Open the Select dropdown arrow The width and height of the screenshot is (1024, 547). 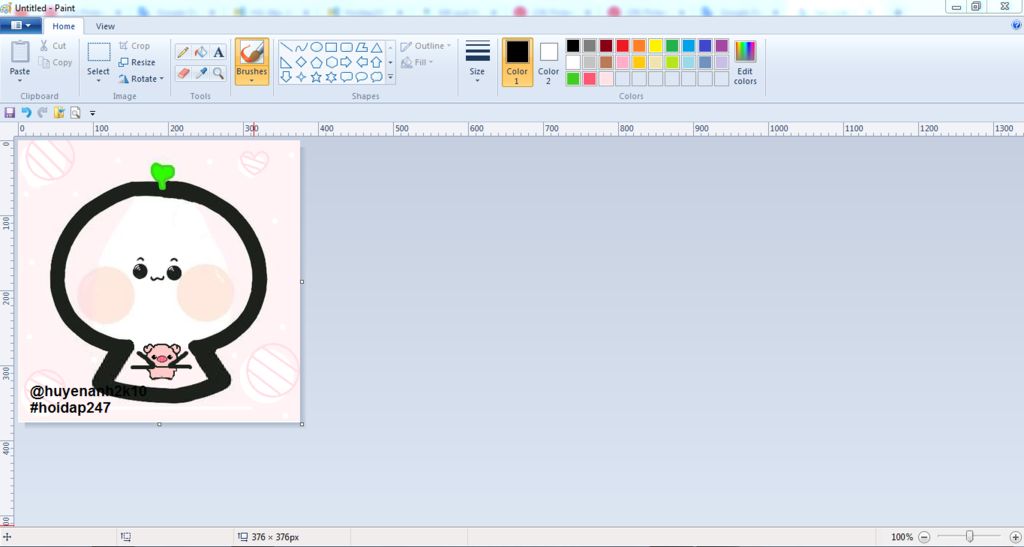pos(99,80)
